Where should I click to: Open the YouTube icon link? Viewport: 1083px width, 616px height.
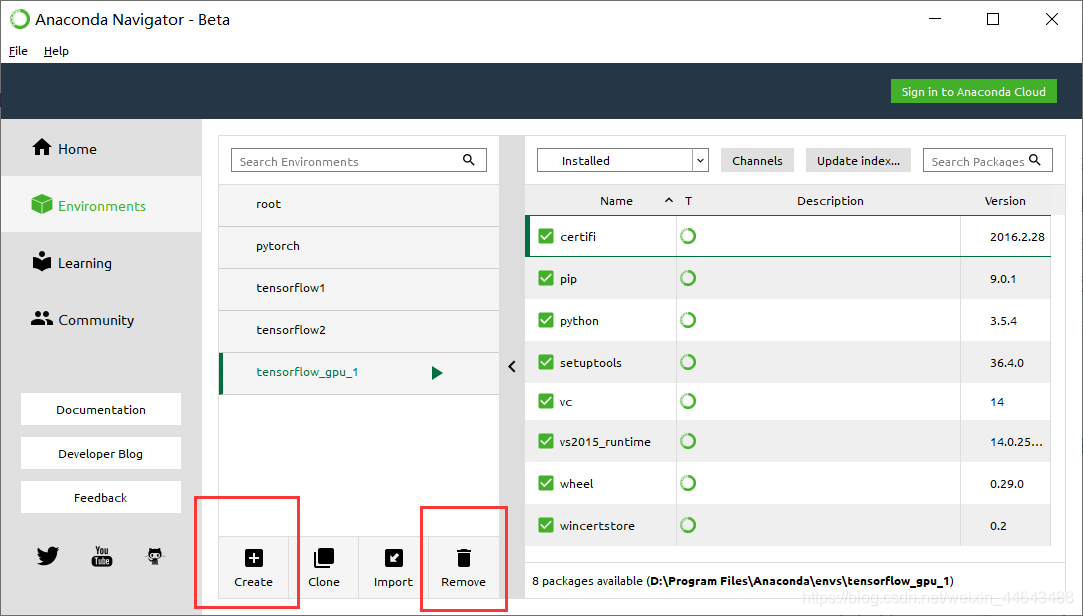tap(102, 556)
